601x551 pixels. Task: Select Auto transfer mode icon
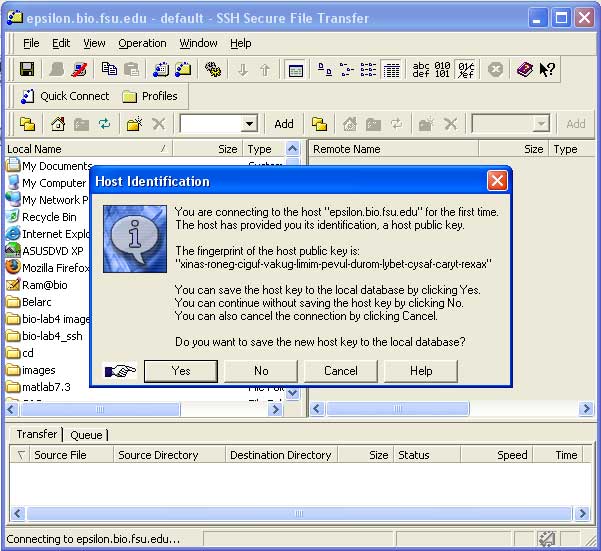tap(466, 70)
